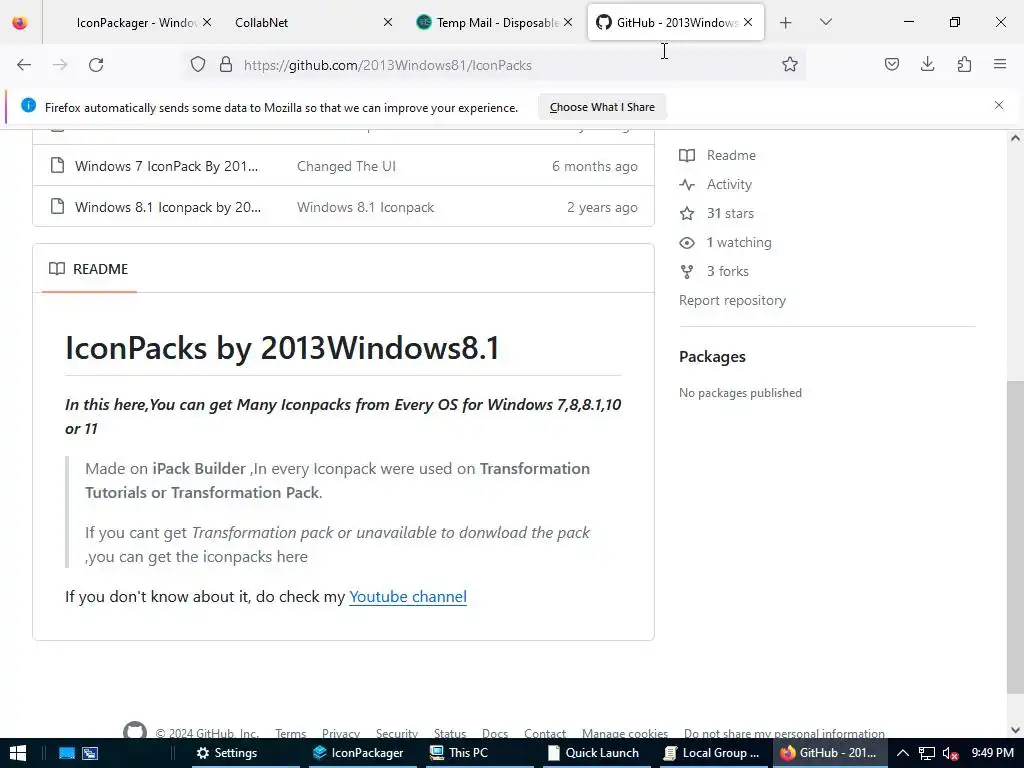Screen dimensions: 1024x768
Task: Open Windows 7 IconPack file
Action: coord(167,167)
